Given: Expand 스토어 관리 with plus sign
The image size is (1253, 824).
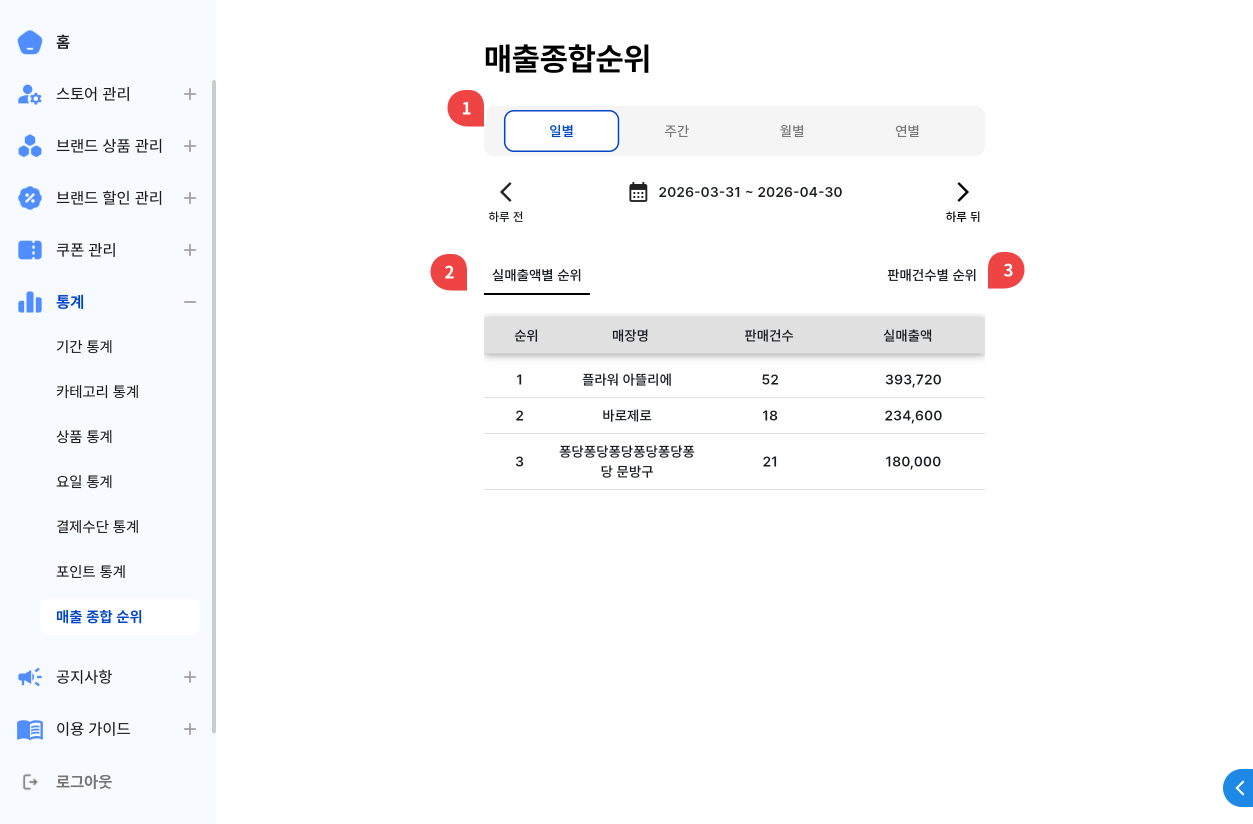Looking at the screenshot, I should (190, 94).
